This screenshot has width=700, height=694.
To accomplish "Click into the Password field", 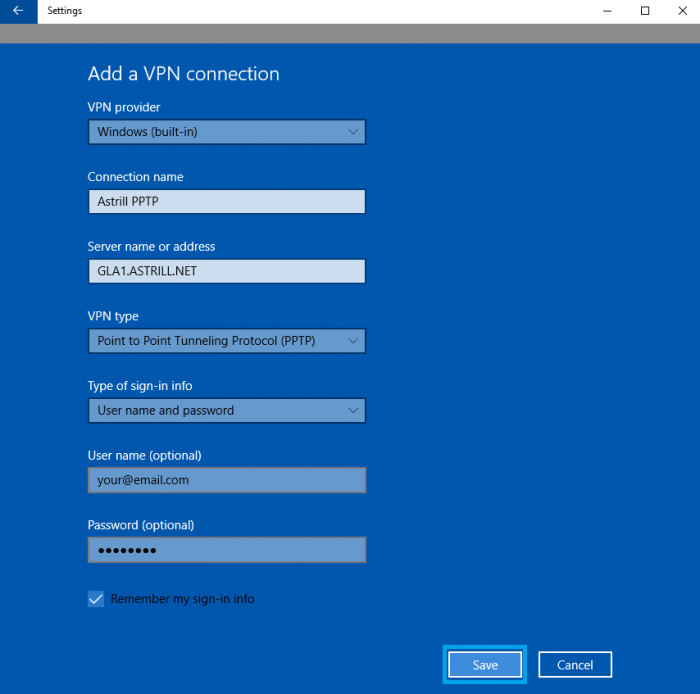I will pyautogui.click(x=226, y=550).
